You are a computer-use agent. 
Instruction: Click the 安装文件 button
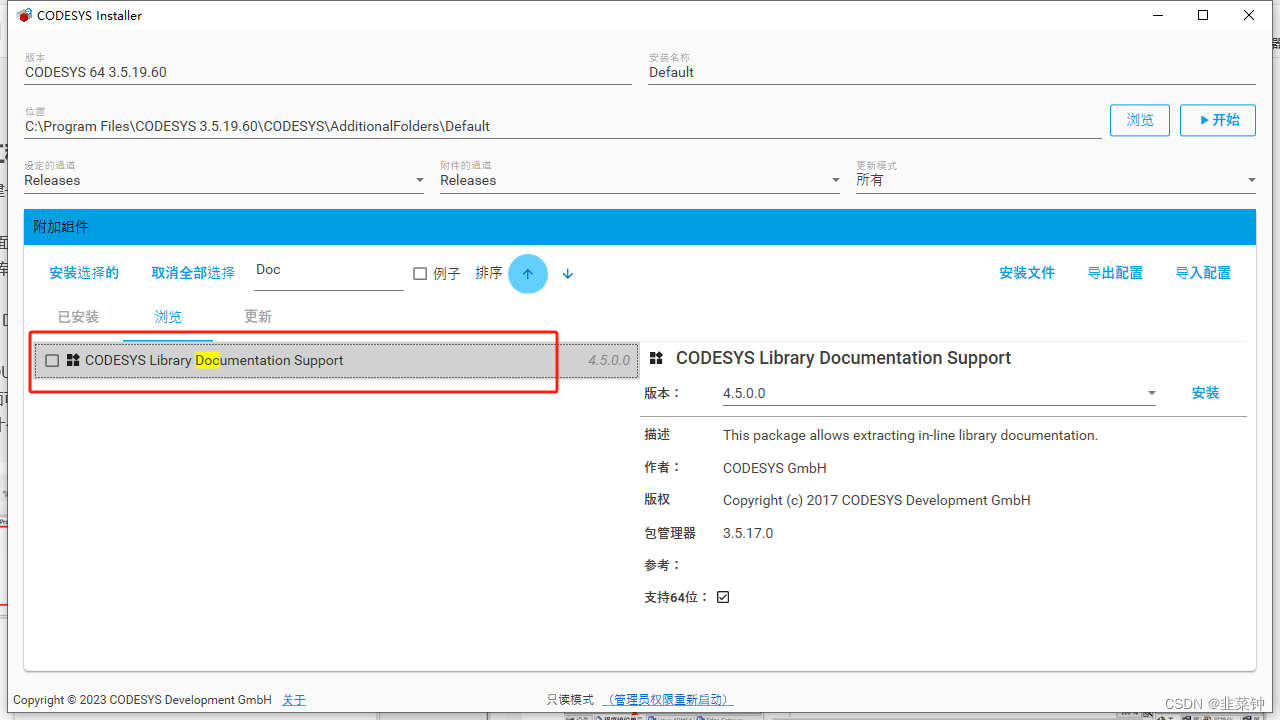1027,273
